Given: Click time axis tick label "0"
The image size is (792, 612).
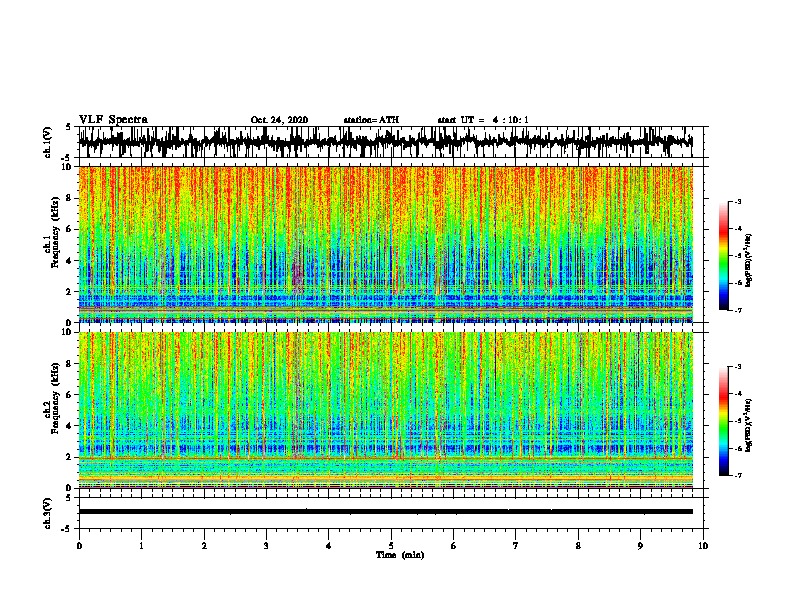Looking at the screenshot, I should point(79,546).
